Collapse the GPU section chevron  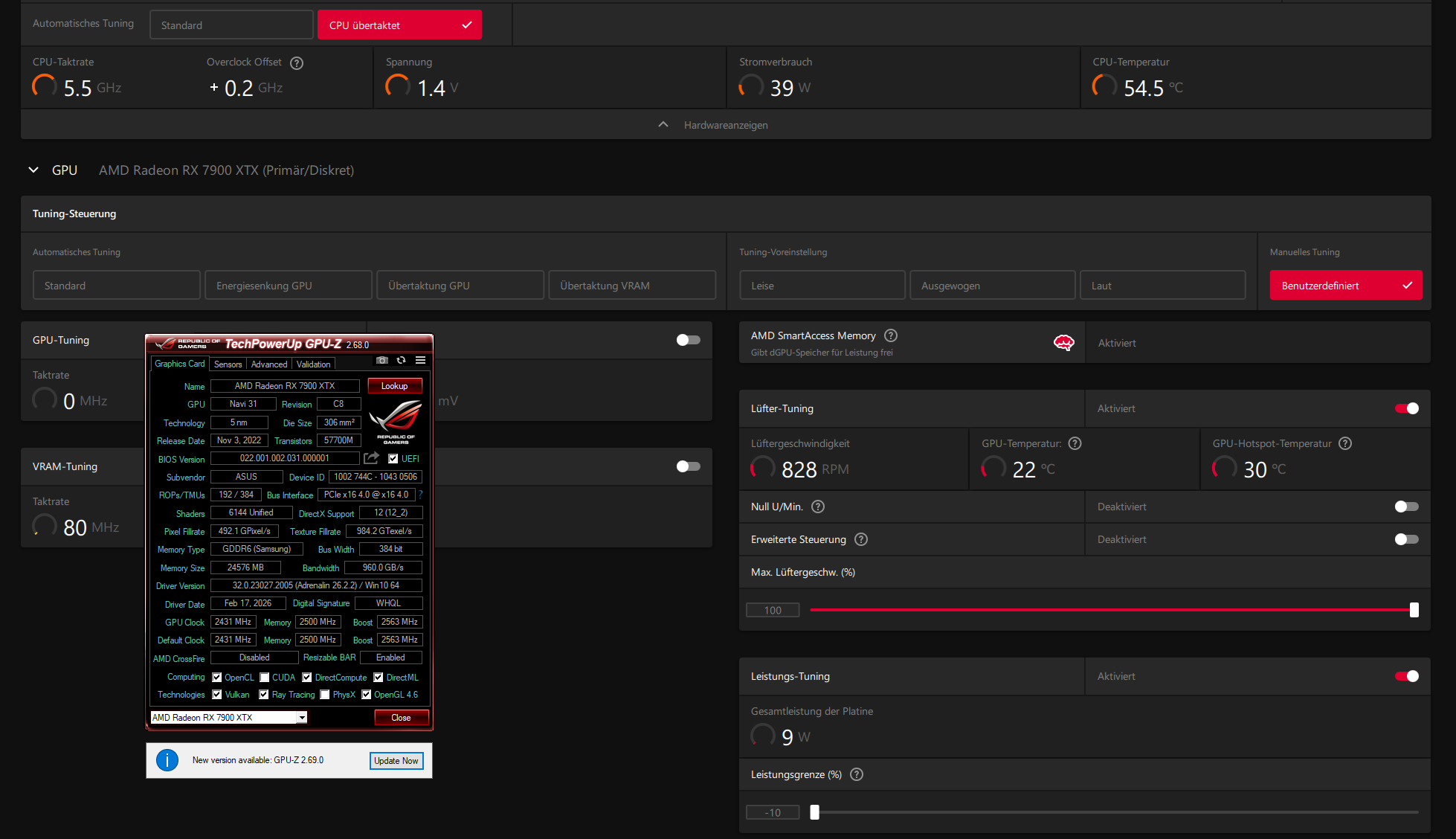tap(33, 170)
